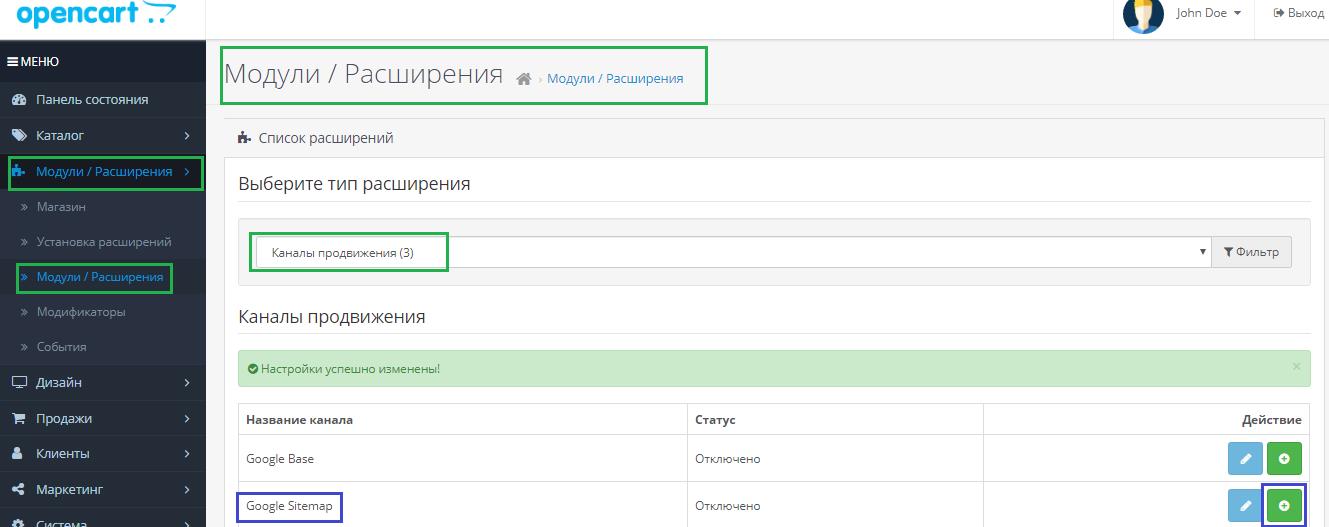Open Панель состояния dashboard
1329x527 pixels.
pyautogui.click(x=102, y=100)
